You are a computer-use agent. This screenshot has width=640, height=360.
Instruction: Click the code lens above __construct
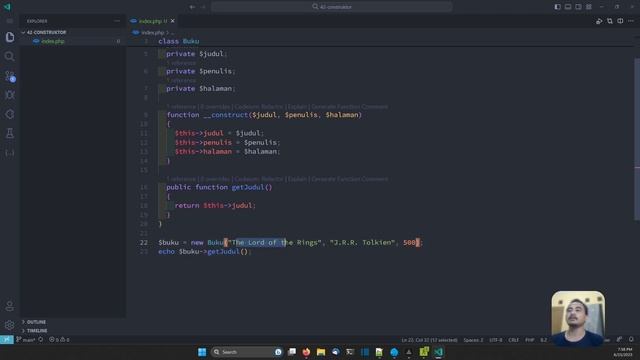(277, 107)
